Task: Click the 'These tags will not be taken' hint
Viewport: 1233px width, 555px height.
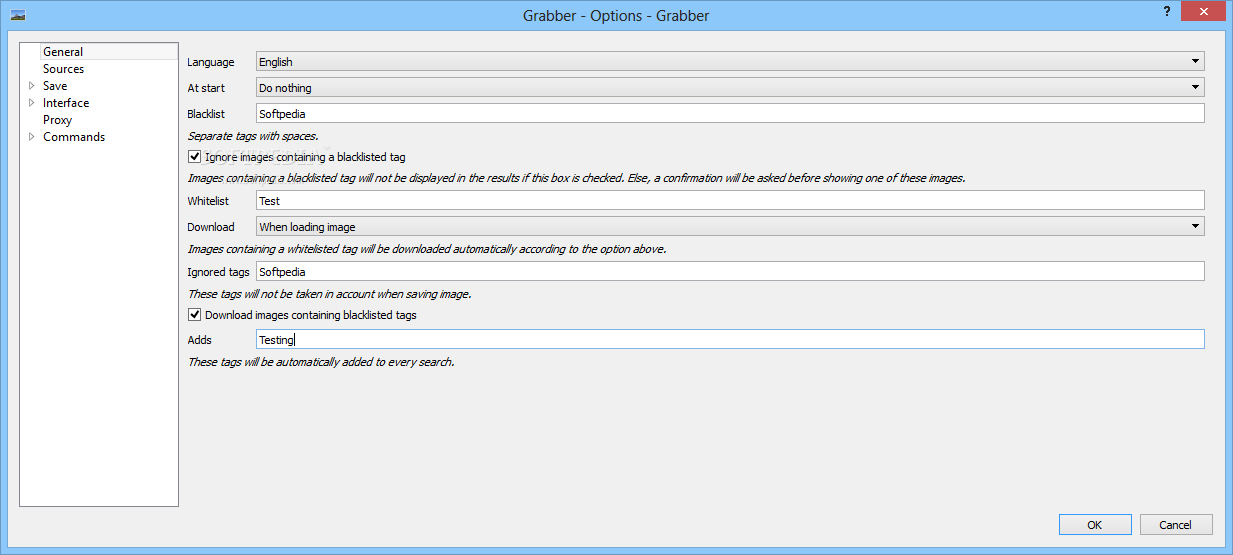Action: click(330, 294)
